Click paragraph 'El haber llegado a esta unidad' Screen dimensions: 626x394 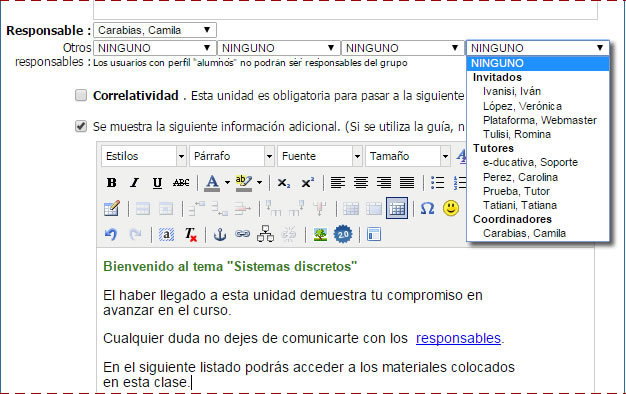(293, 303)
